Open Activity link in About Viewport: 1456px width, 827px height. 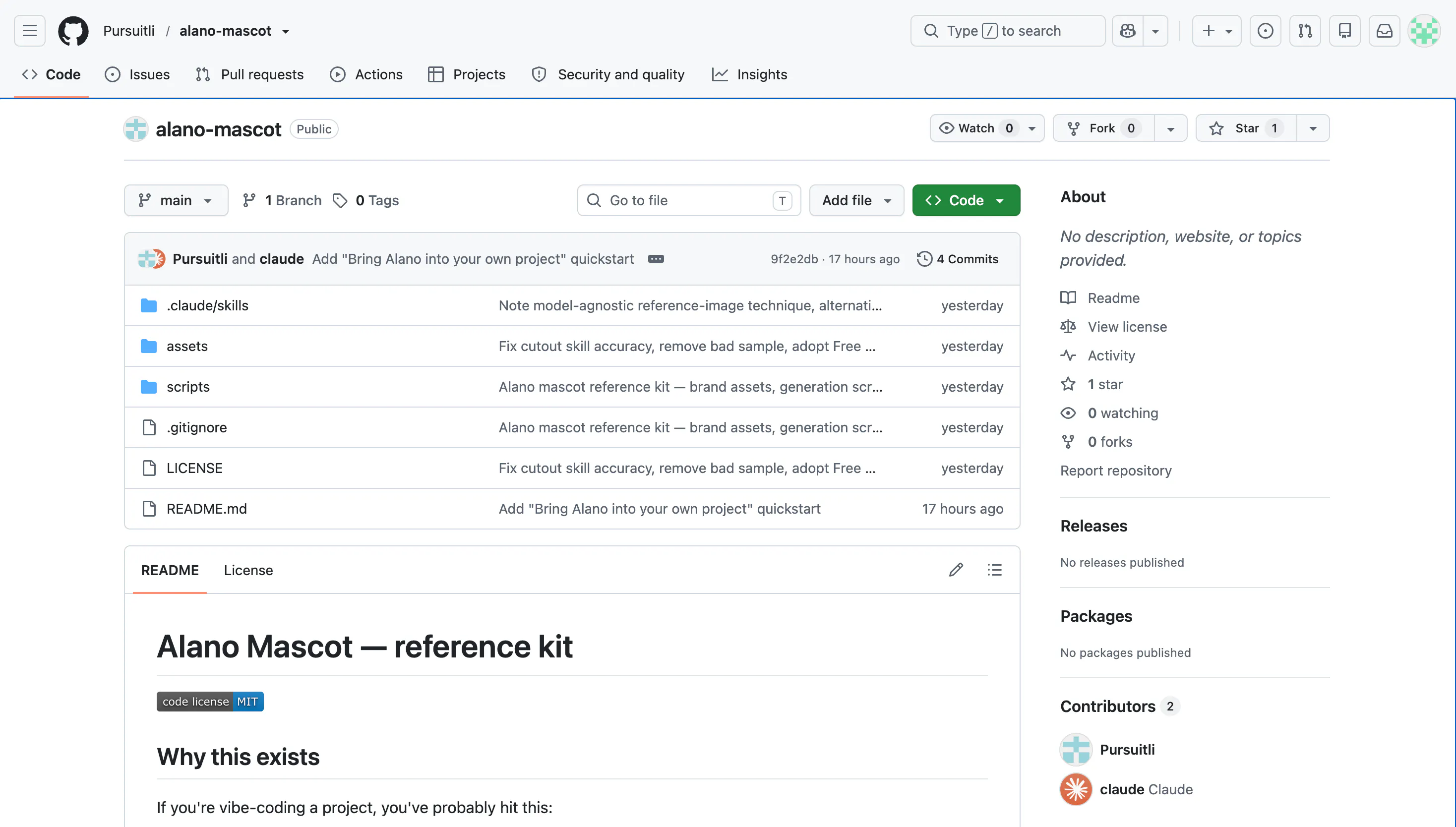point(1111,355)
